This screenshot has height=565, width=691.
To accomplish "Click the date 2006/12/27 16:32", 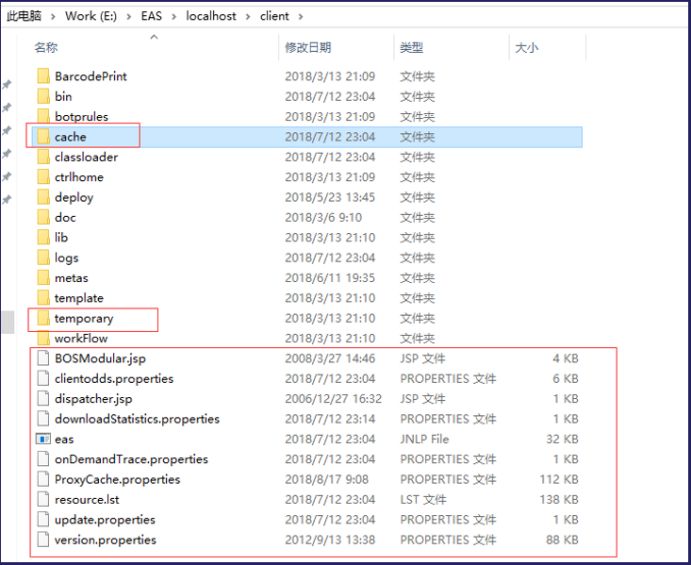I will [x=333, y=399].
